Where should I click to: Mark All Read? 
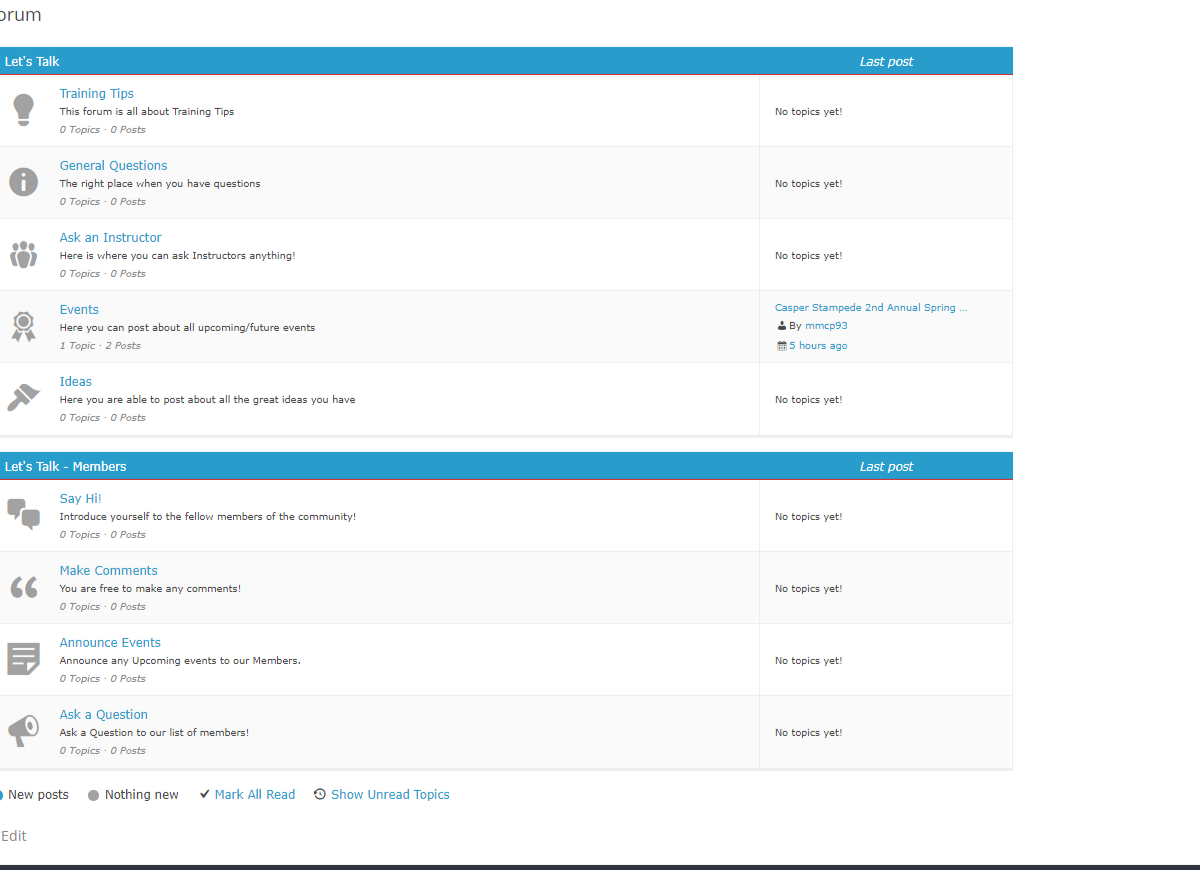point(255,795)
